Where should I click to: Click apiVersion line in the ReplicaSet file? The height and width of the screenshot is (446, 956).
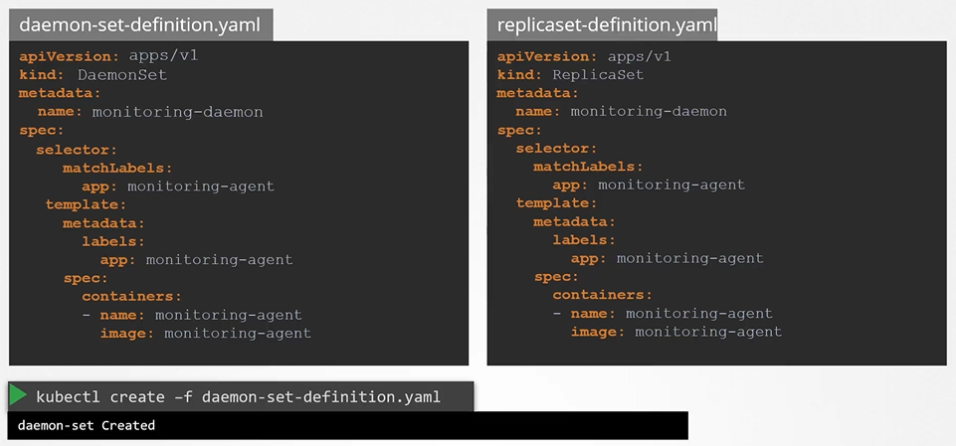click(586, 56)
